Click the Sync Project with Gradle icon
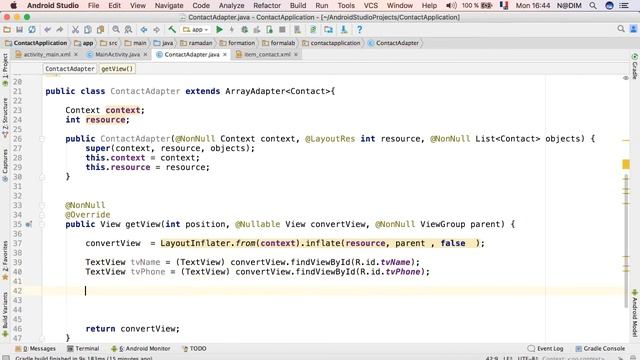The width and height of the screenshot is (640, 360). (313, 29)
